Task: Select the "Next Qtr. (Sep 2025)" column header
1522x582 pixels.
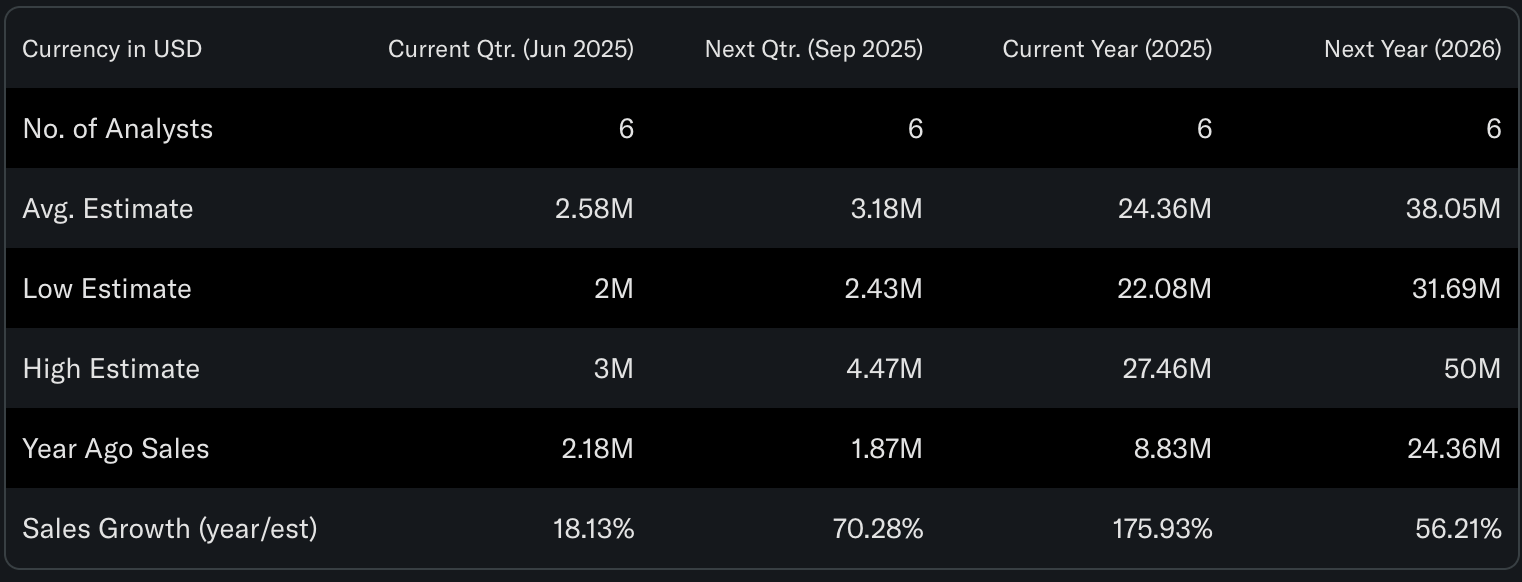Action: tap(813, 49)
